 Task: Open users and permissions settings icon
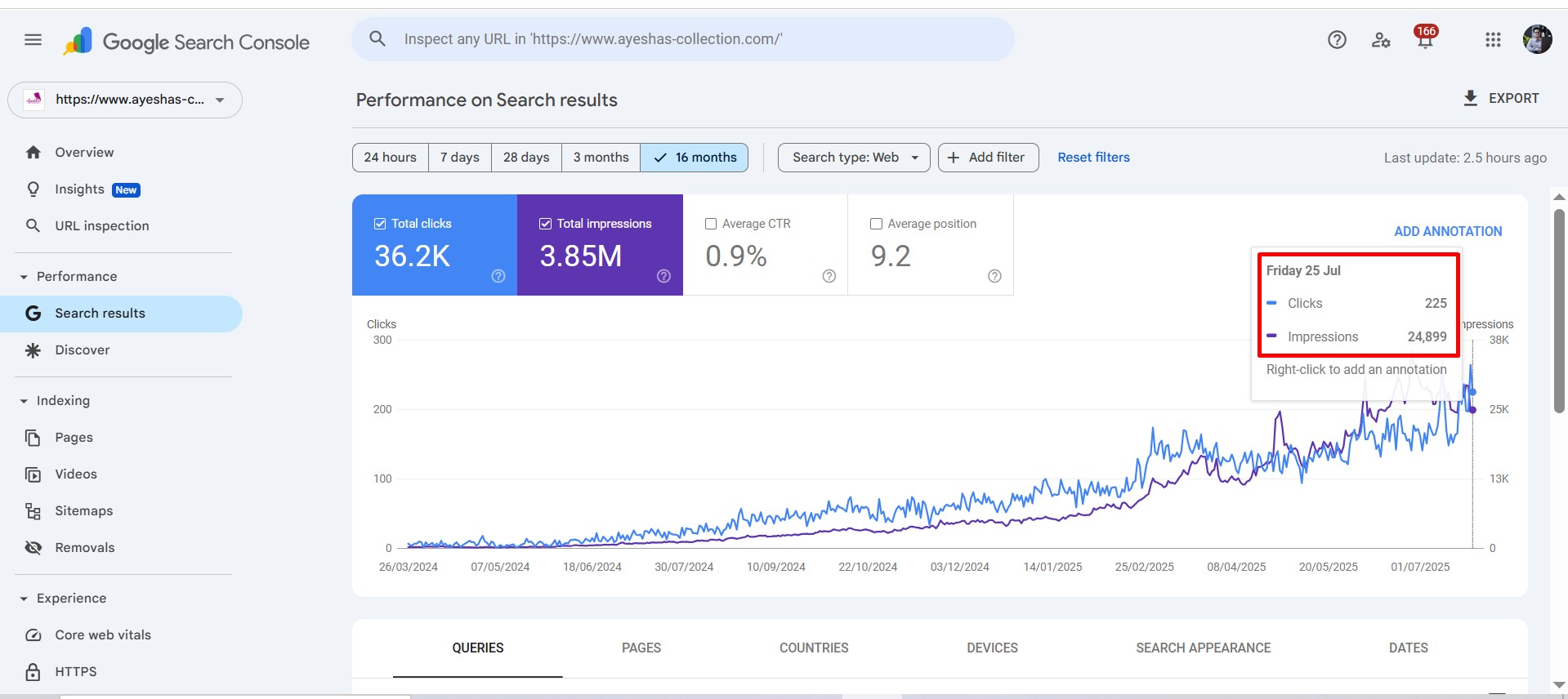click(1381, 39)
